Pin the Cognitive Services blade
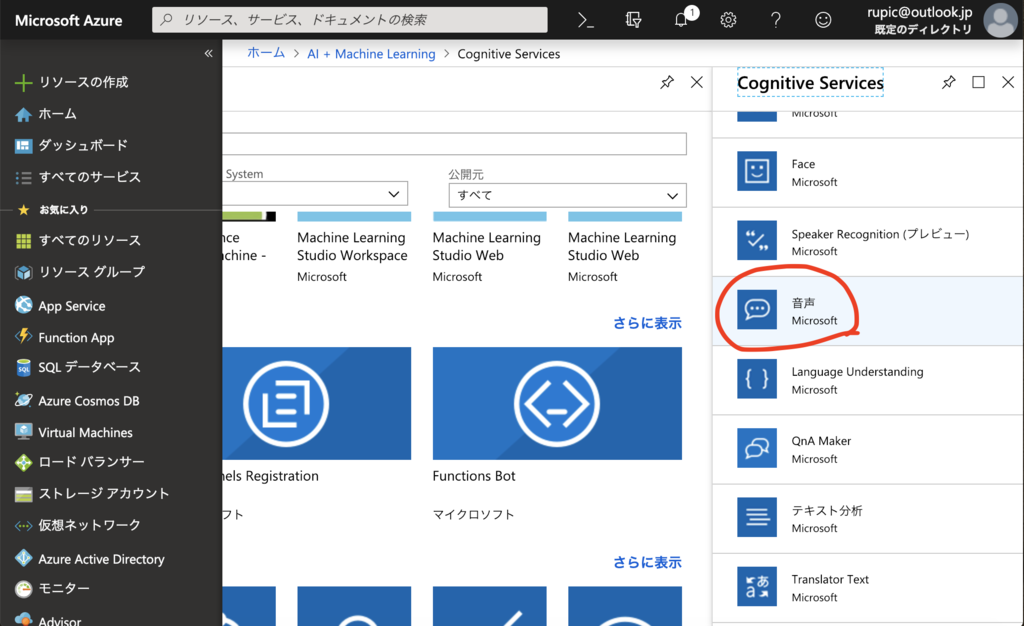The height and width of the screenshot is (626, 1024). tap(948, 82)
